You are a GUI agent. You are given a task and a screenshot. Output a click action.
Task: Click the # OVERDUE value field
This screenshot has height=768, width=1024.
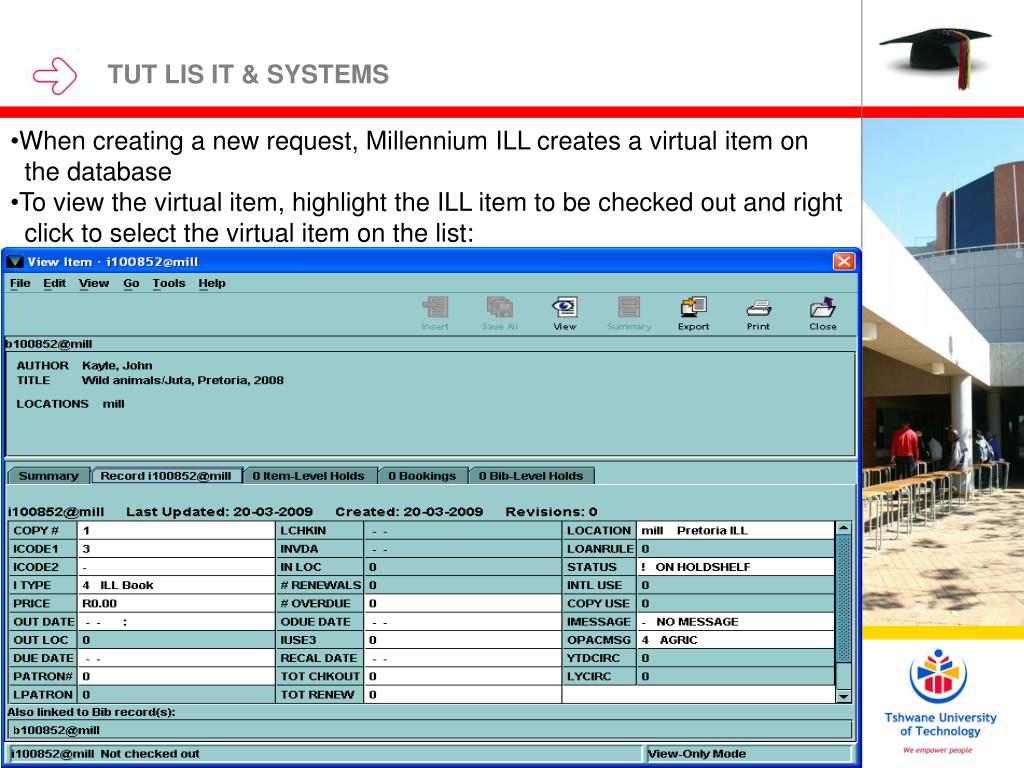click(x=462, y=603)
